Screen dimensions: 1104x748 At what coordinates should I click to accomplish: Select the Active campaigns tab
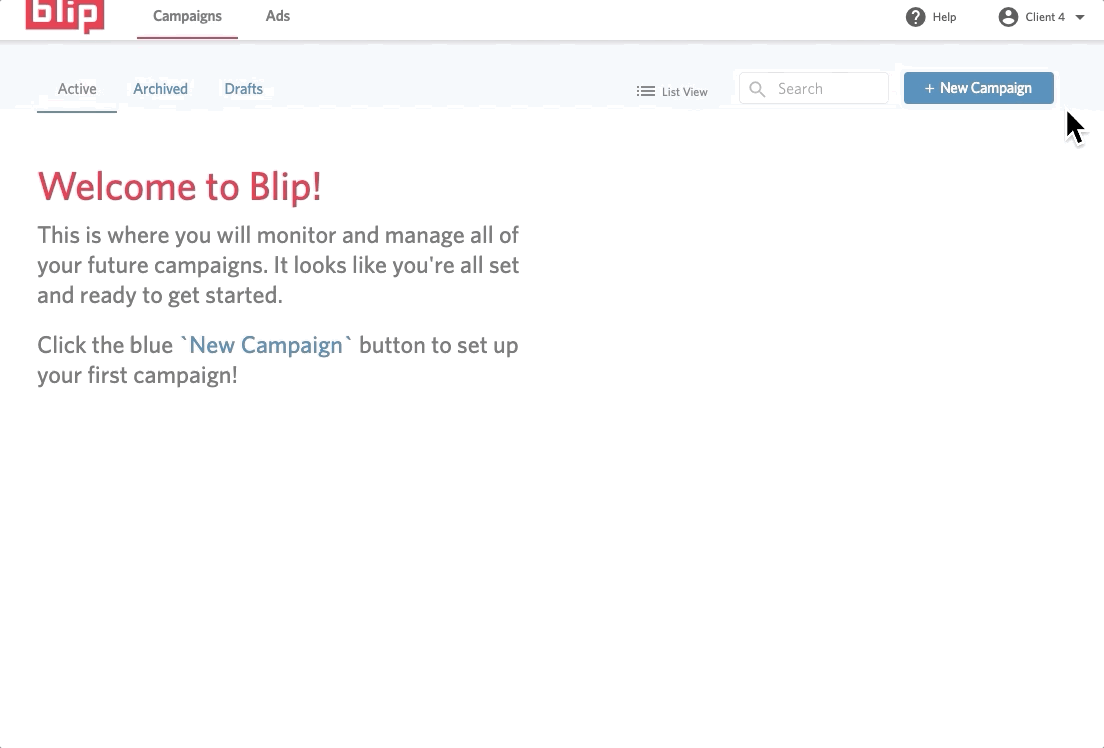click(77, 89)
